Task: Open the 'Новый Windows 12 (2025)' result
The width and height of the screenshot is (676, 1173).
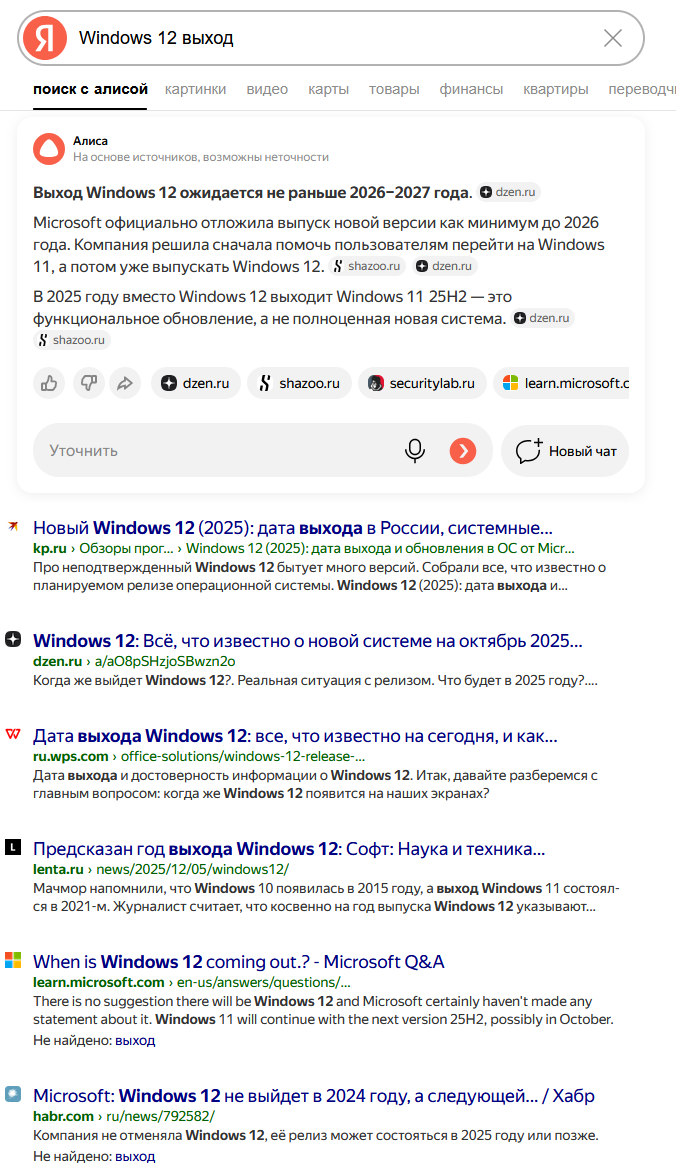Action: click(x=292, y=528)
